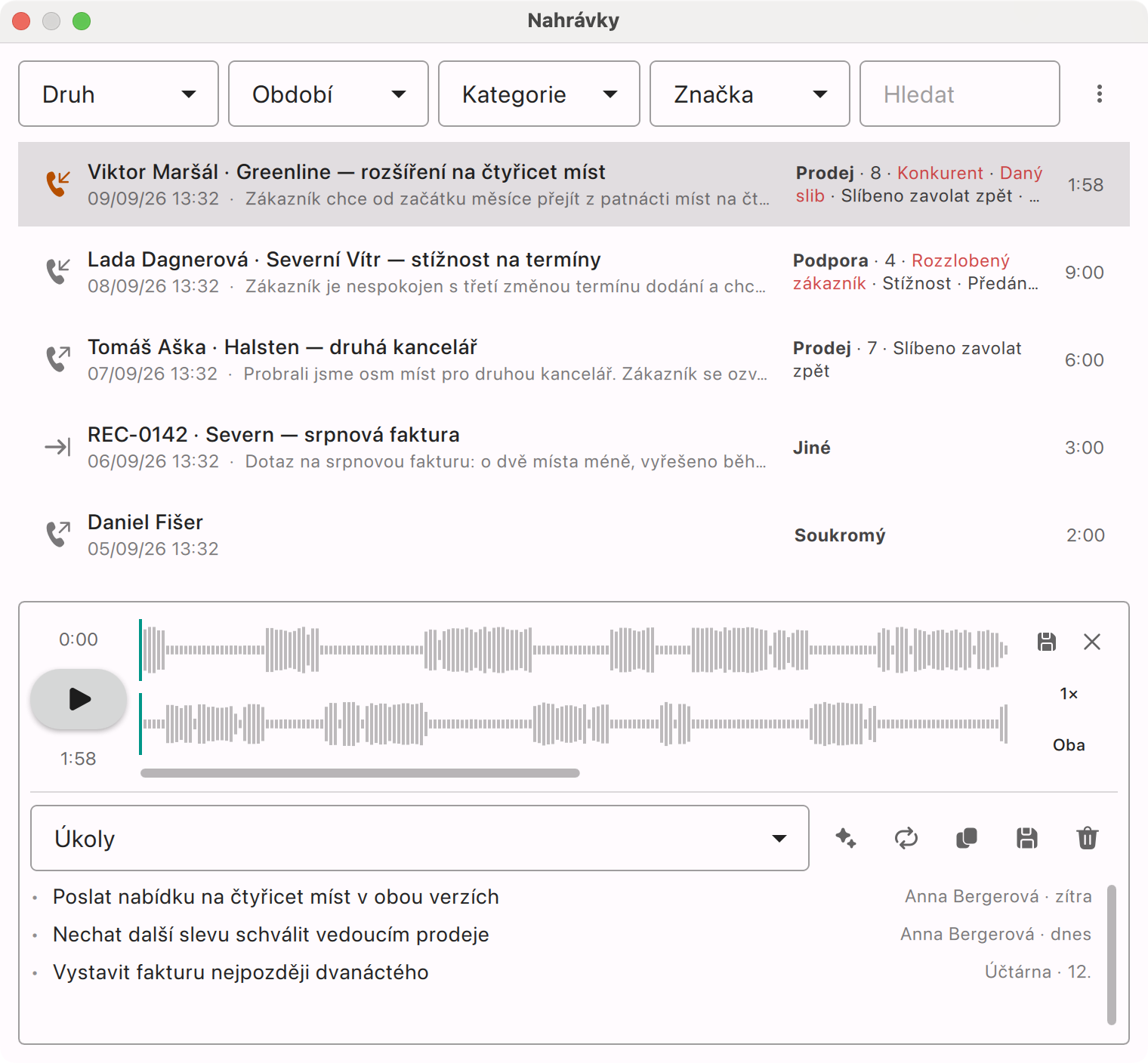Click the Soukromý category label
This screenshot has height=1063, width=1148.
(840, 535)
